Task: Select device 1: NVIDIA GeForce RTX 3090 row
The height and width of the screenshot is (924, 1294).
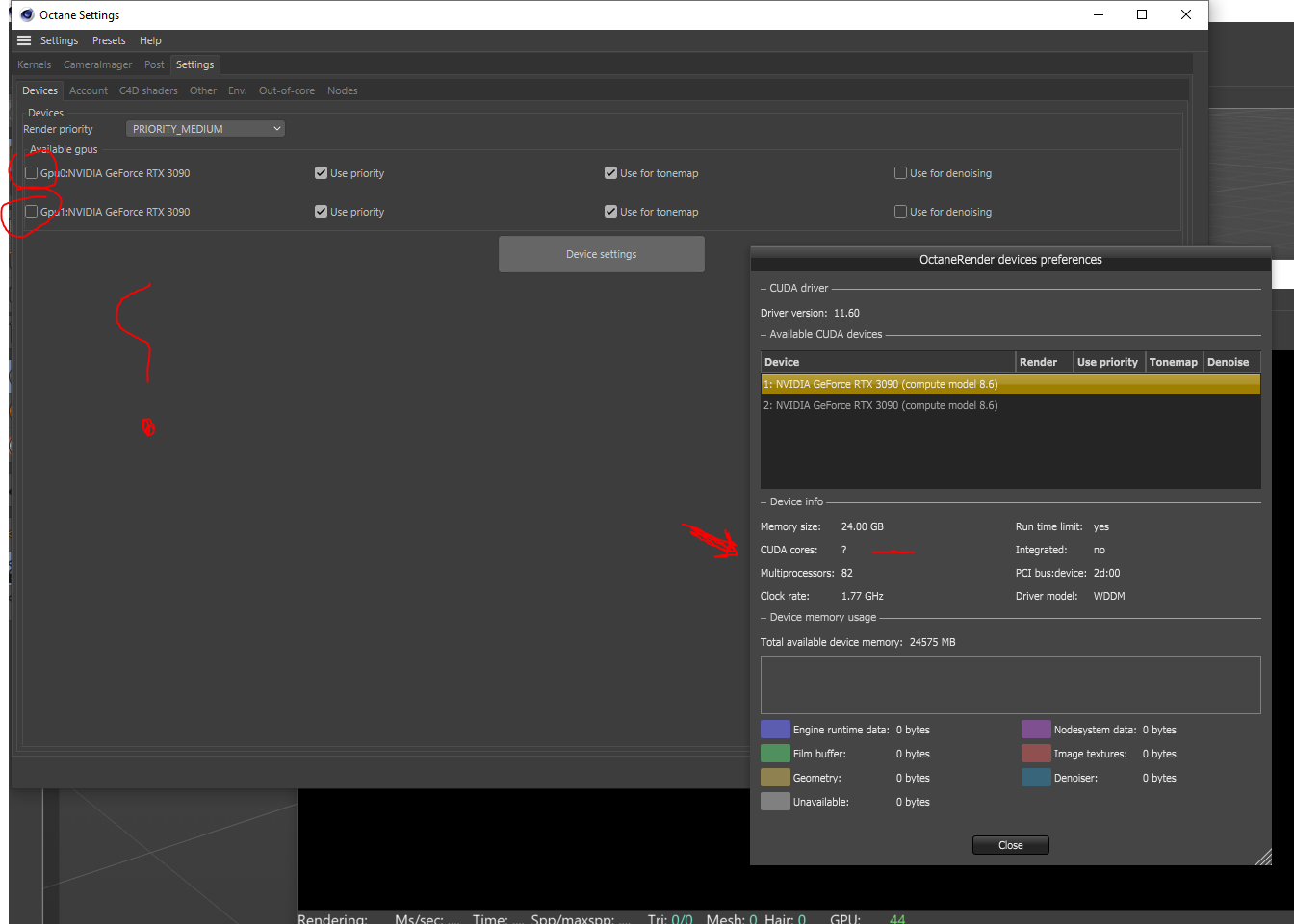Action: (x=1010, y=384)
